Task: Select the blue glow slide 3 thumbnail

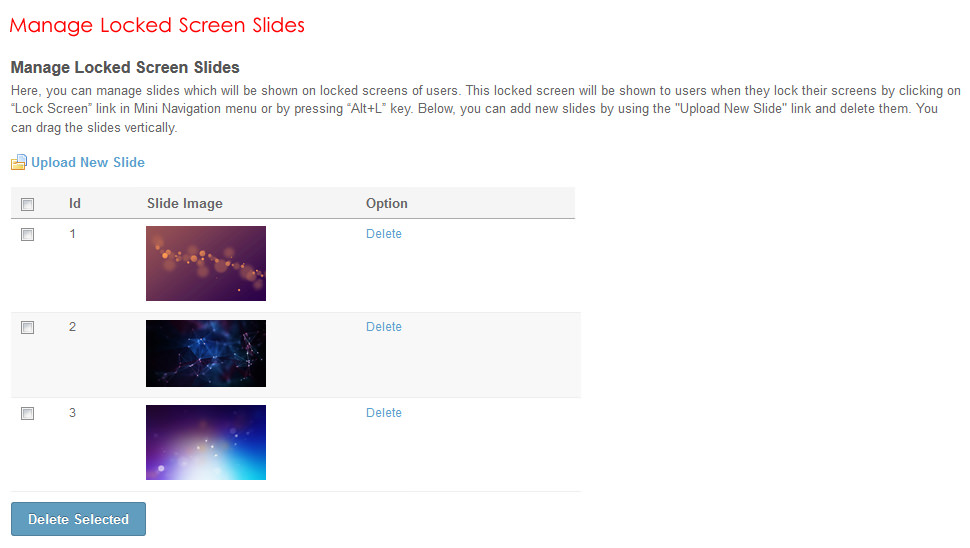Action: [x=206, y=442]
